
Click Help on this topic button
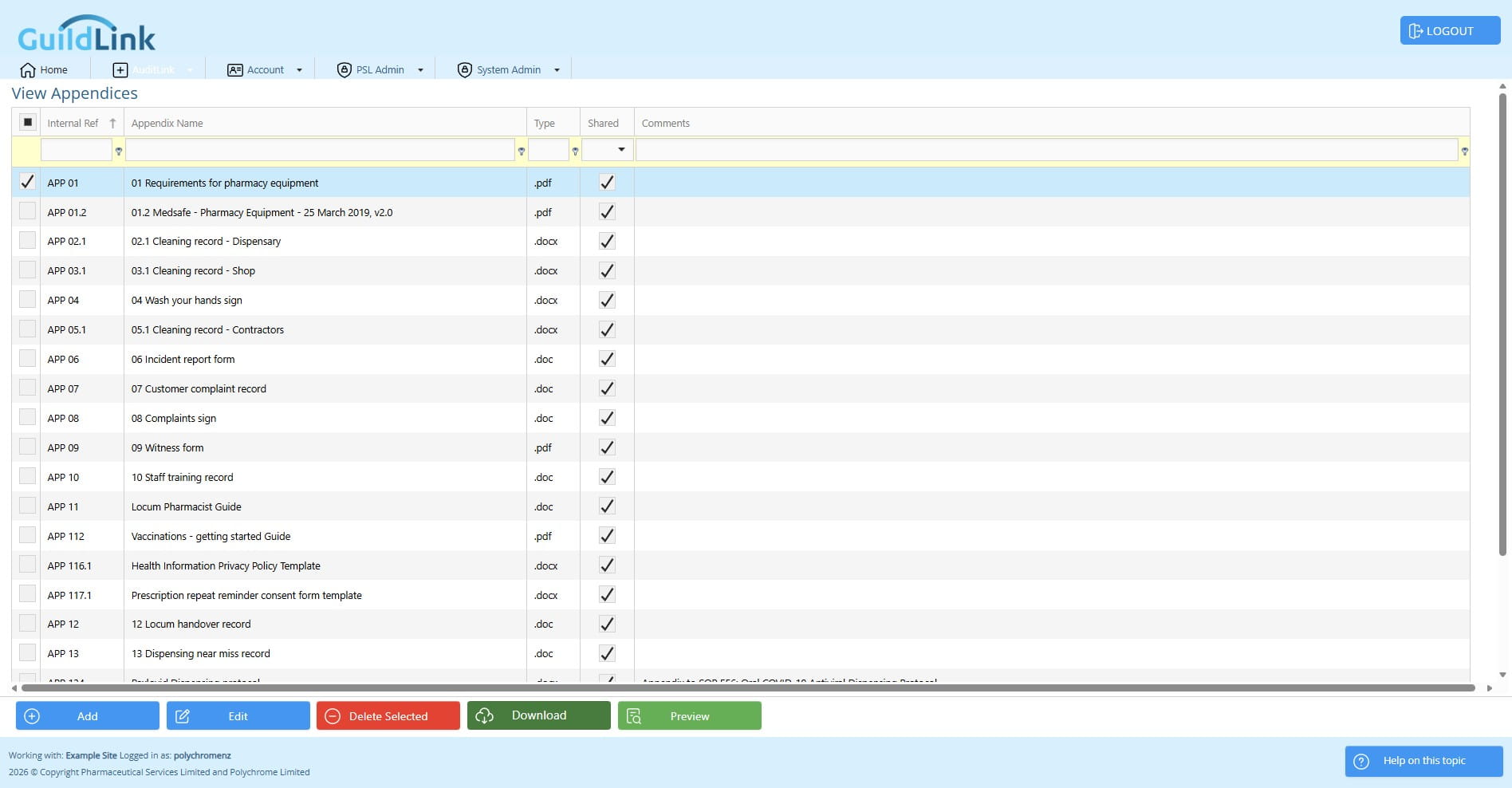point(1424,761)
